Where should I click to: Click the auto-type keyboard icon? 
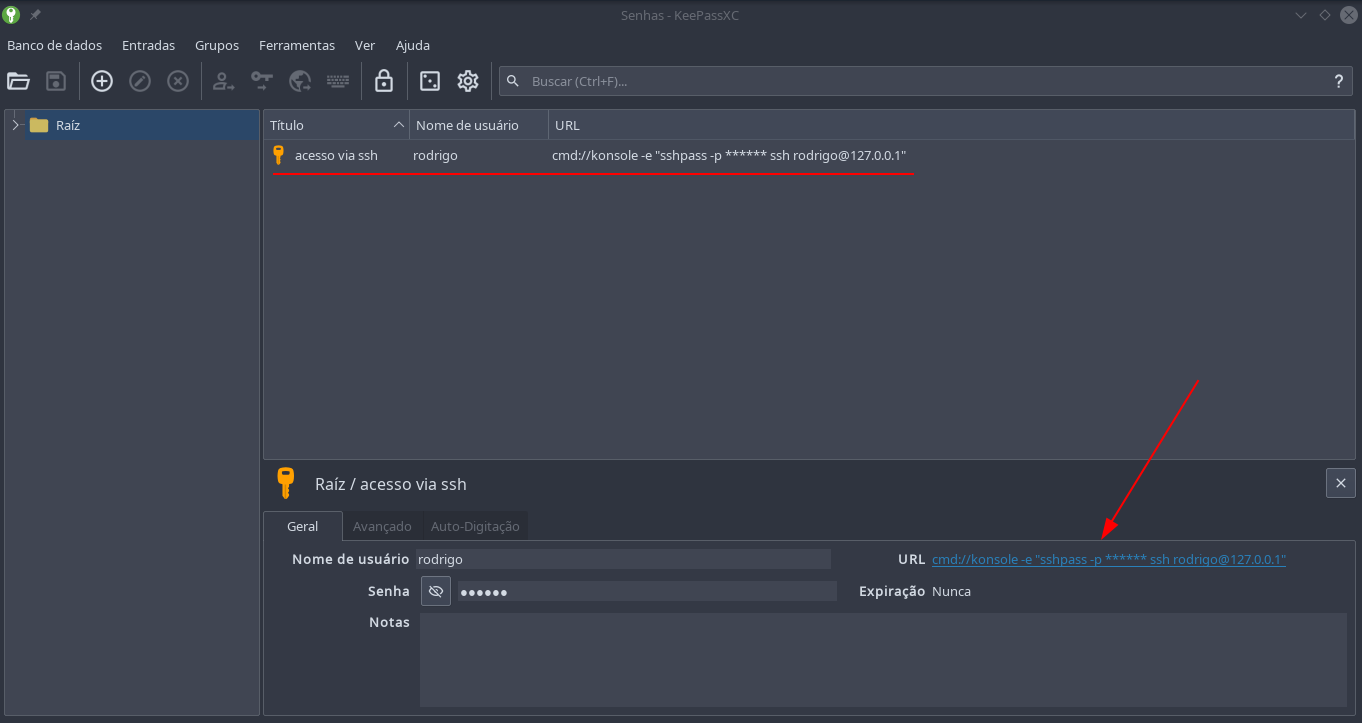(x=338, y=81)
